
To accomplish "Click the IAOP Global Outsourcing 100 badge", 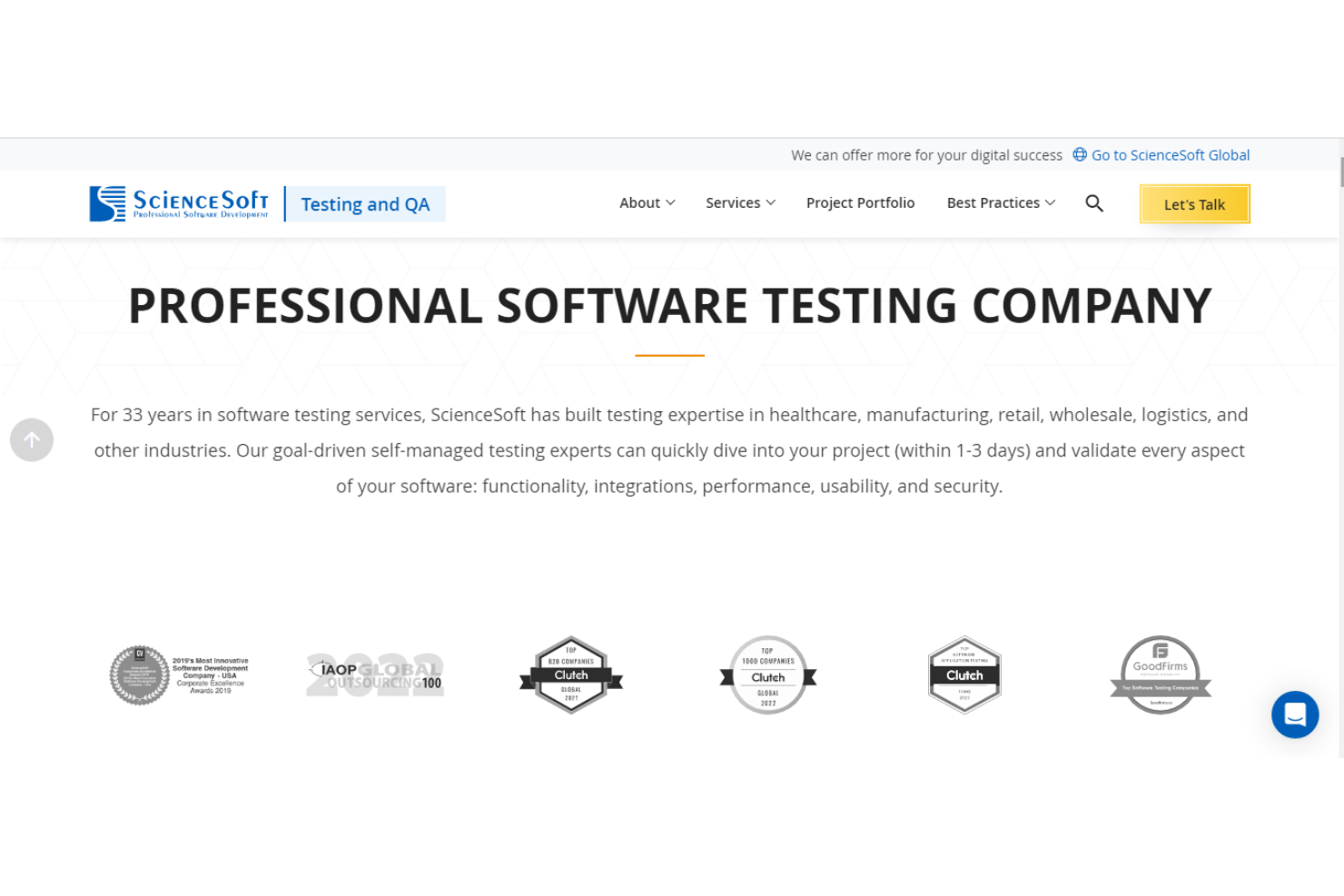I will pyautogui.click(x=374, y=675).
